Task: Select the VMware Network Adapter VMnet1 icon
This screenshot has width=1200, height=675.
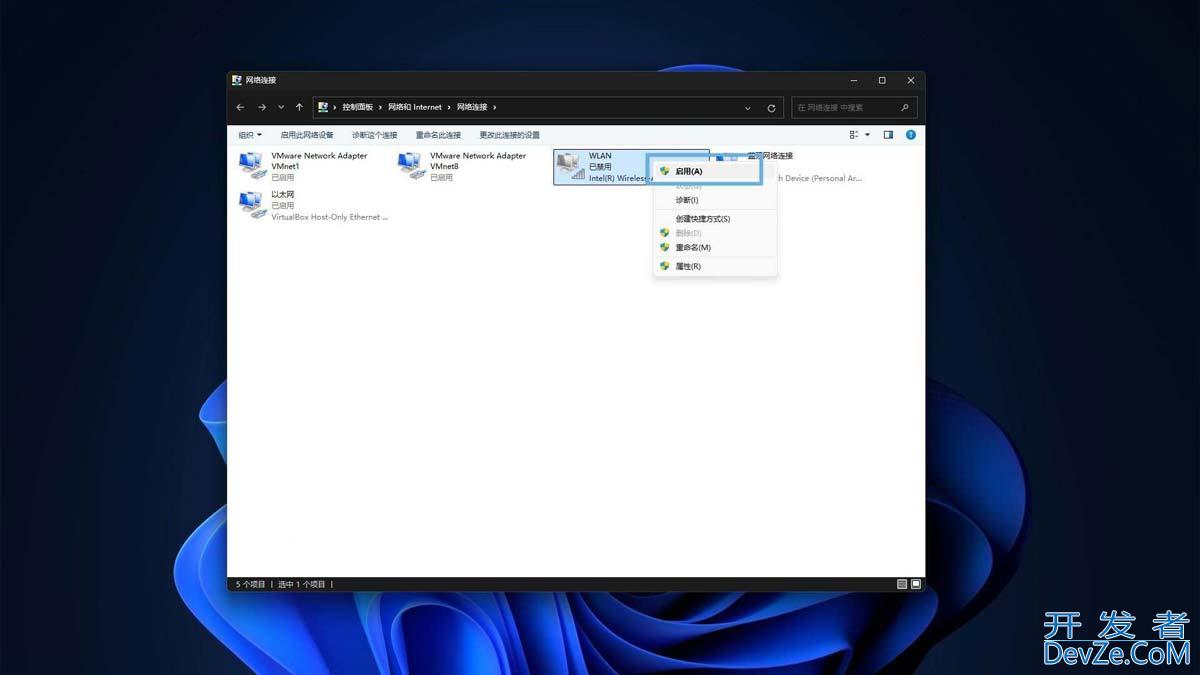Action: pos(252,166)
